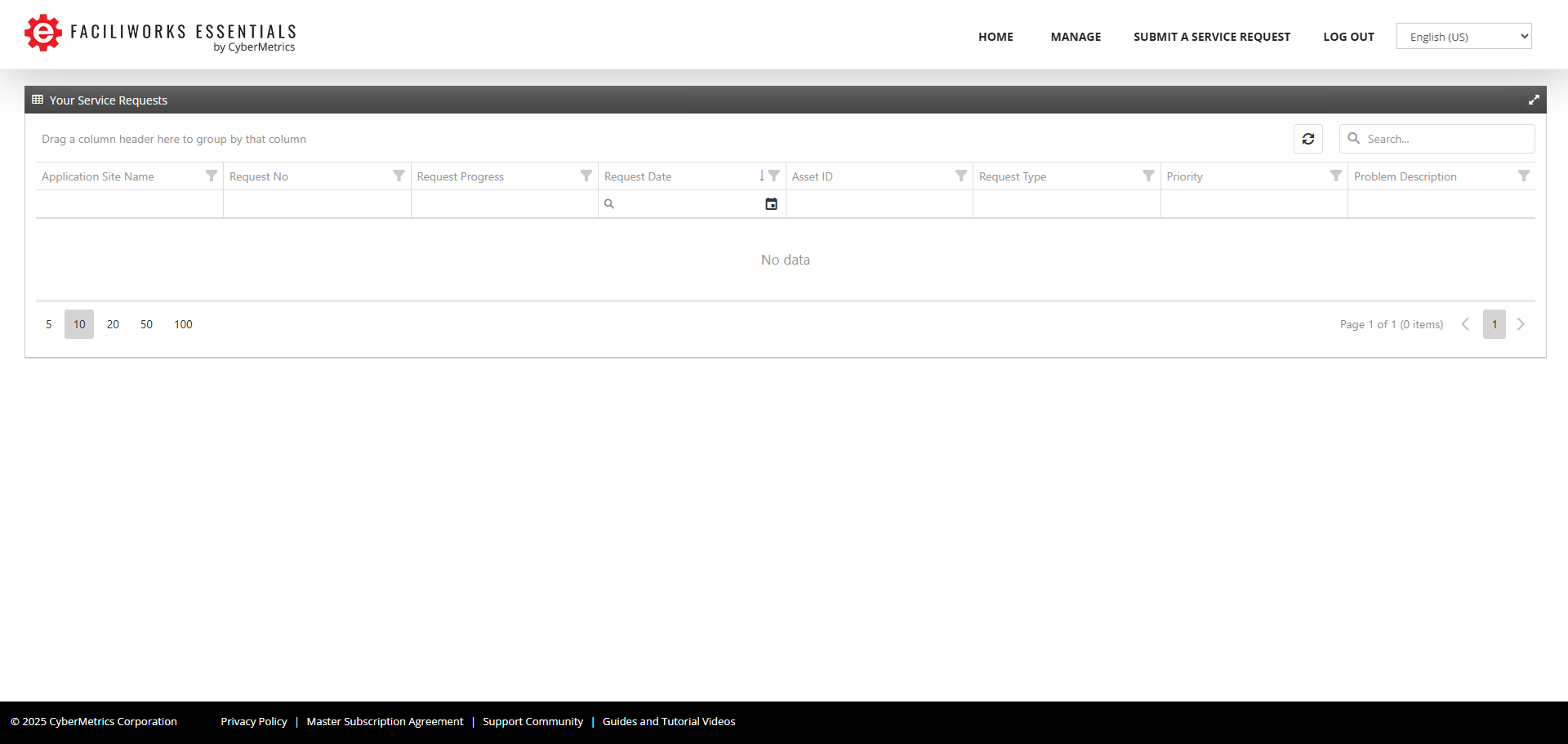The width and height of the screenshot is (1568, 744).
Task: Open filter for Request No column
Action: tap(399, 176)
